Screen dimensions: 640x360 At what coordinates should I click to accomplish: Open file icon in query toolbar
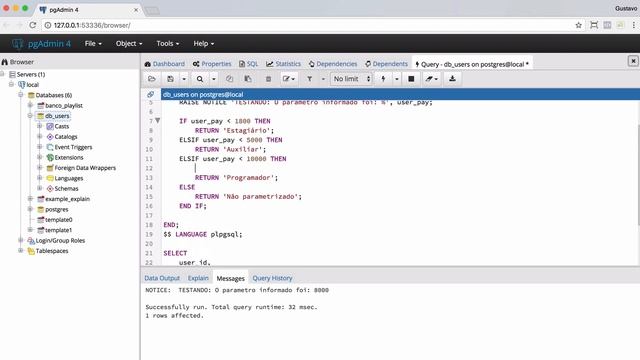(x=152, y=79)
